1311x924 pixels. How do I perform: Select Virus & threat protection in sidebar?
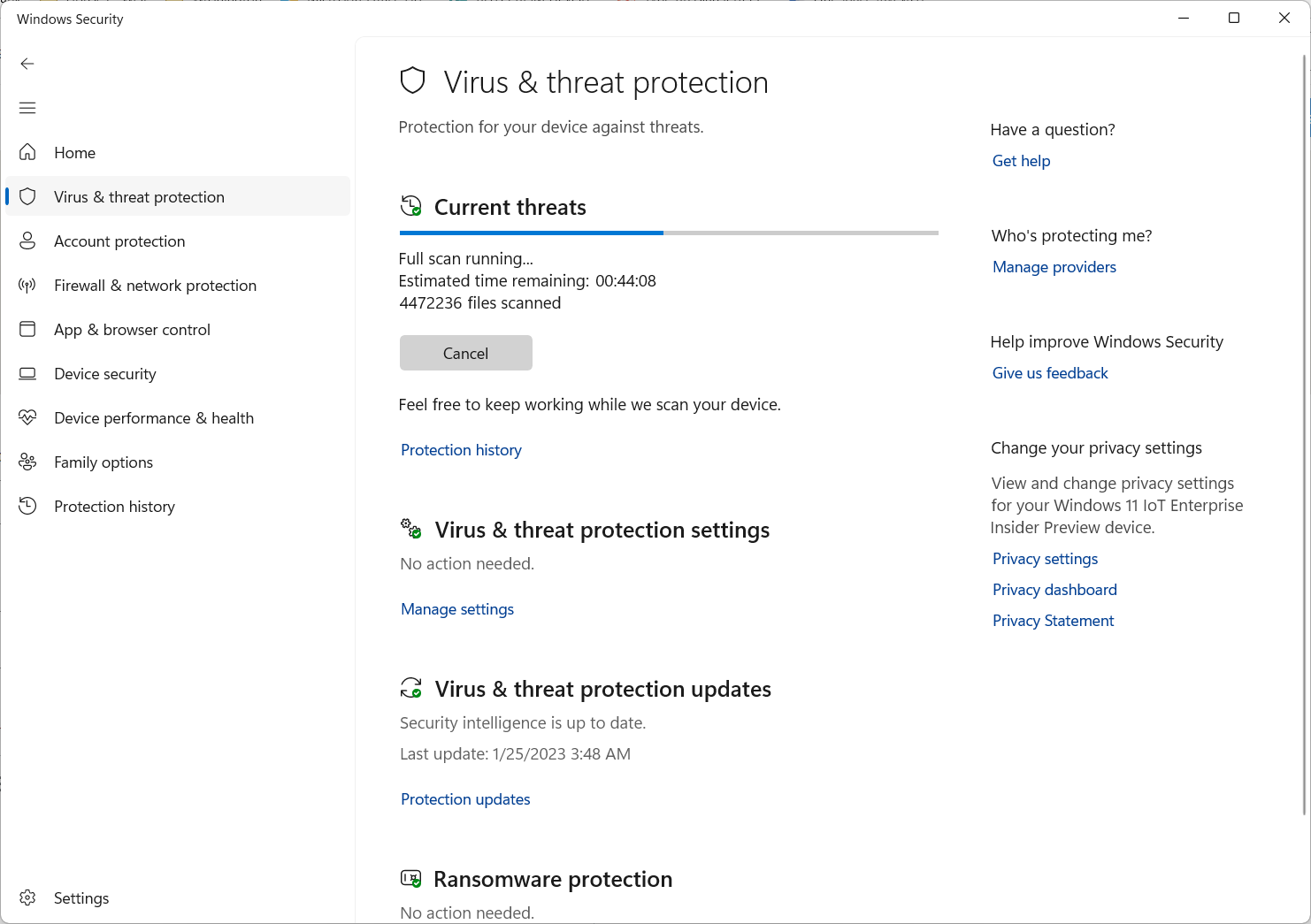tap(178, 196)
